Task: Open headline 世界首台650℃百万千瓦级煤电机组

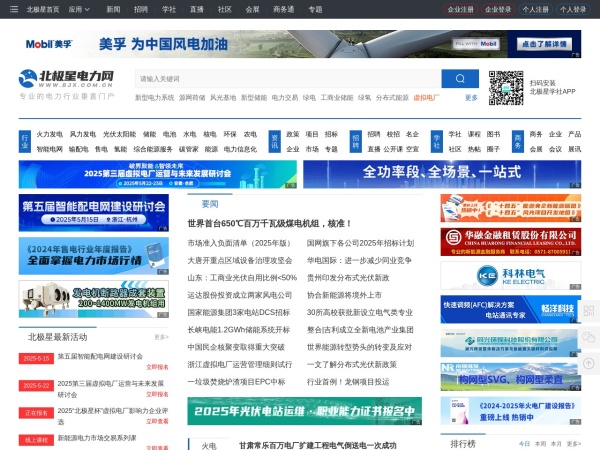Action: click(x=269, y=223)
